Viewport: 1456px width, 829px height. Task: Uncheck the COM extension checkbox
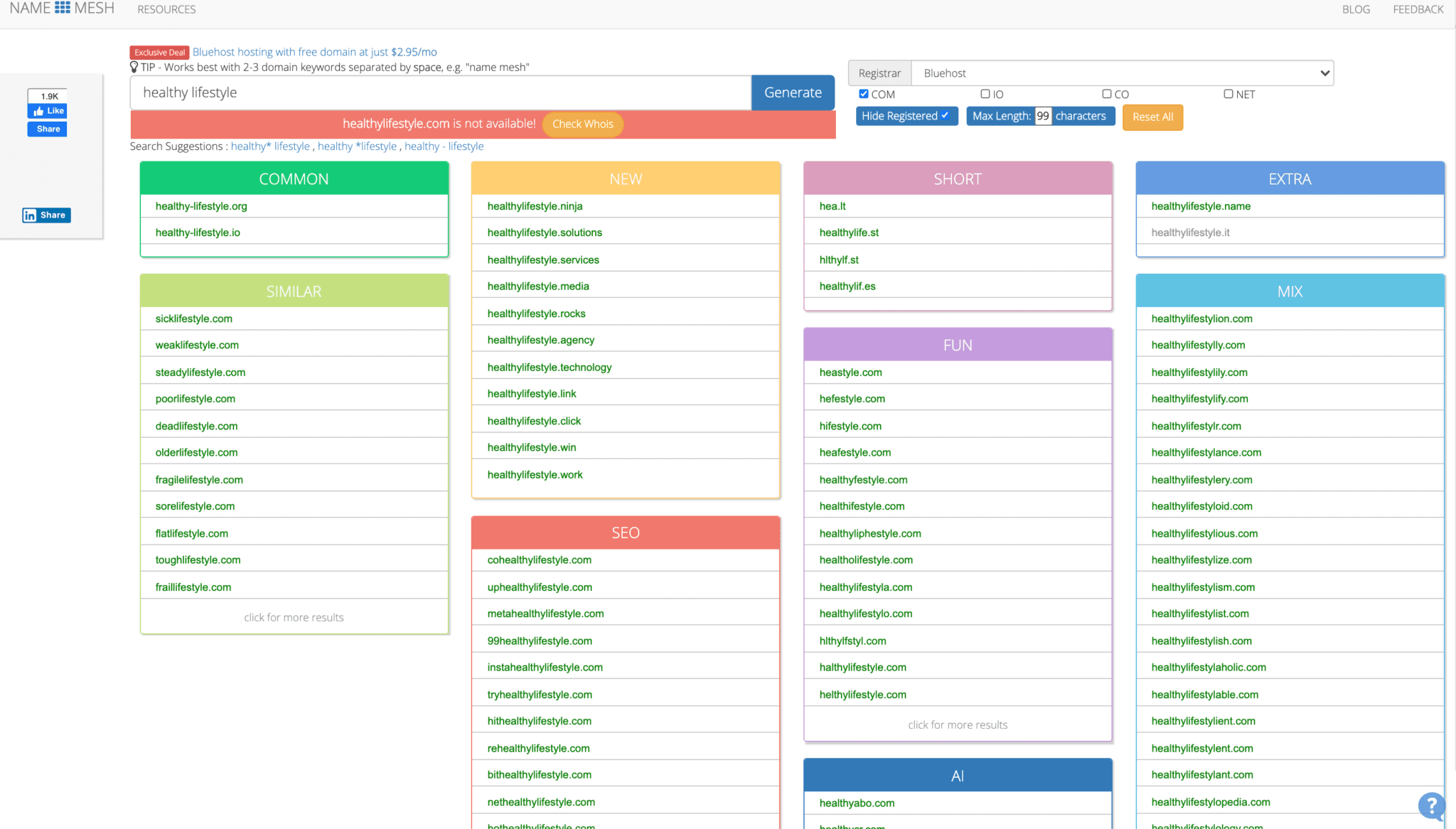(864, 94)
